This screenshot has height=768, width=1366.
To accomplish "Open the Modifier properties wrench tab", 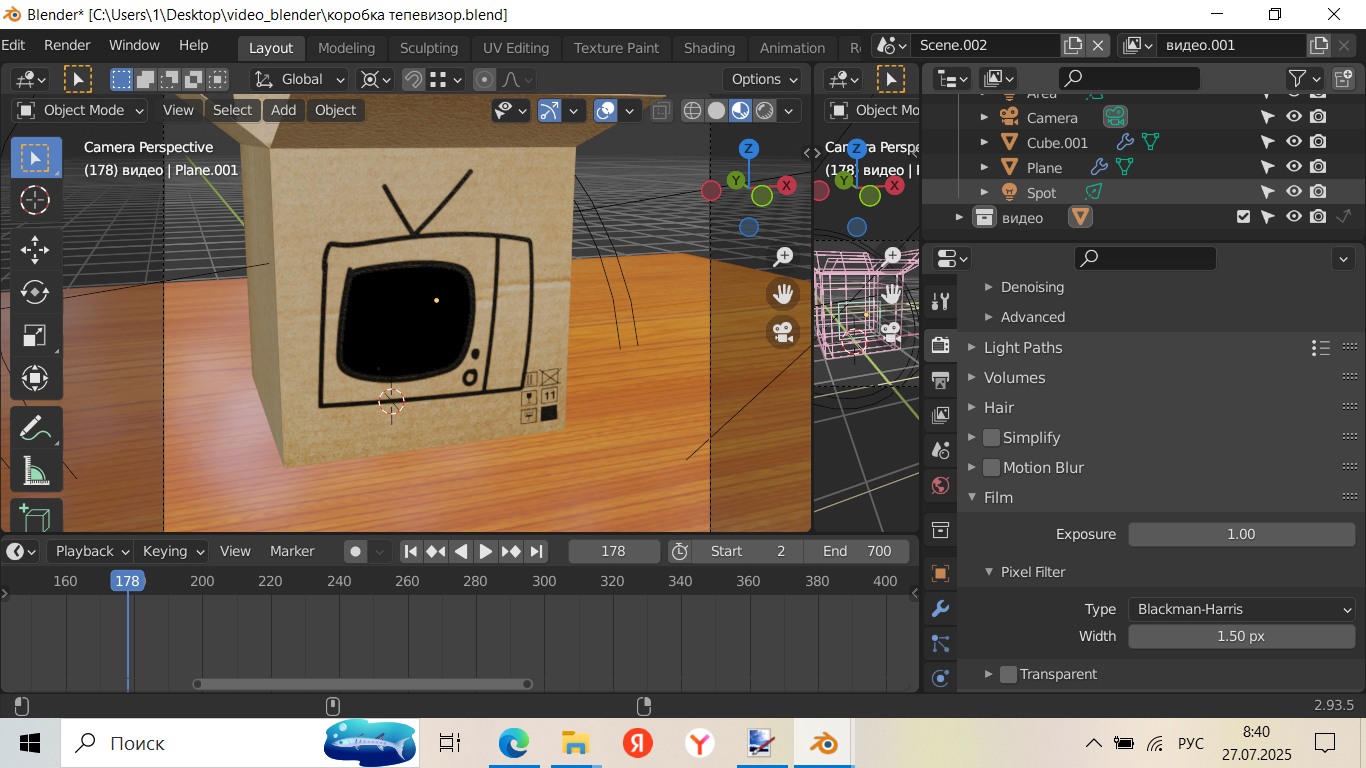I will [940, 608].
